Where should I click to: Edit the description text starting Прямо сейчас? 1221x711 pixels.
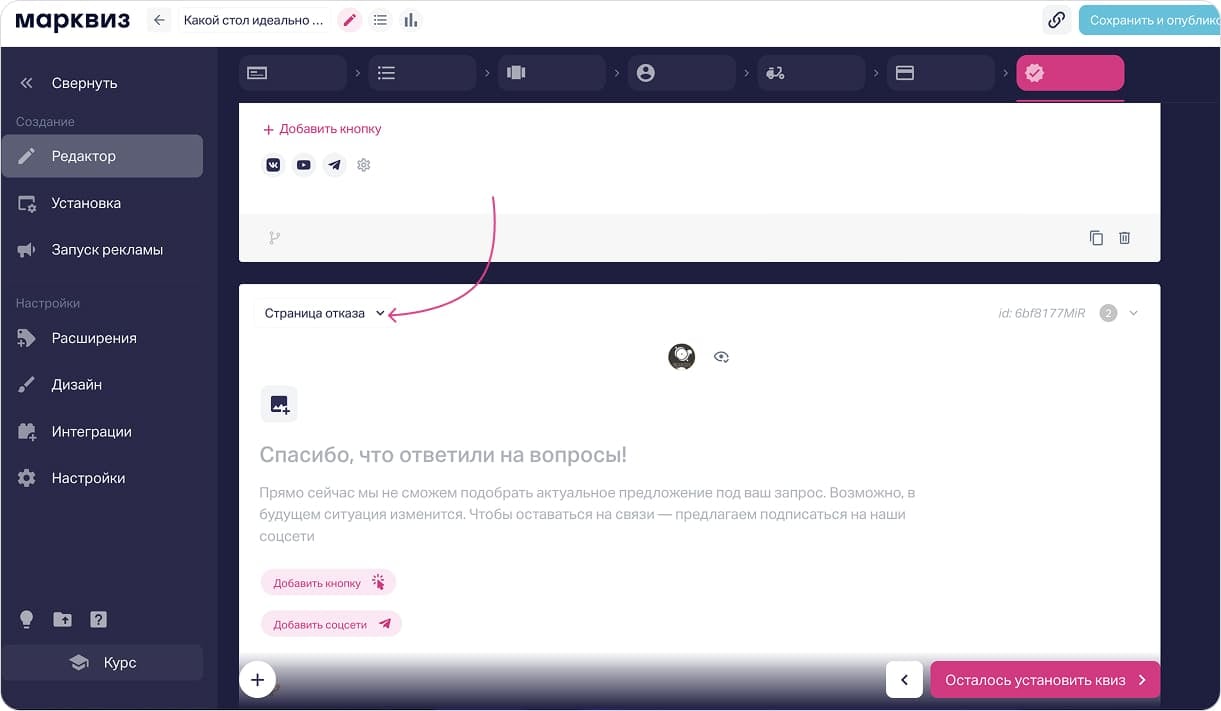click(x=587, y=515)
